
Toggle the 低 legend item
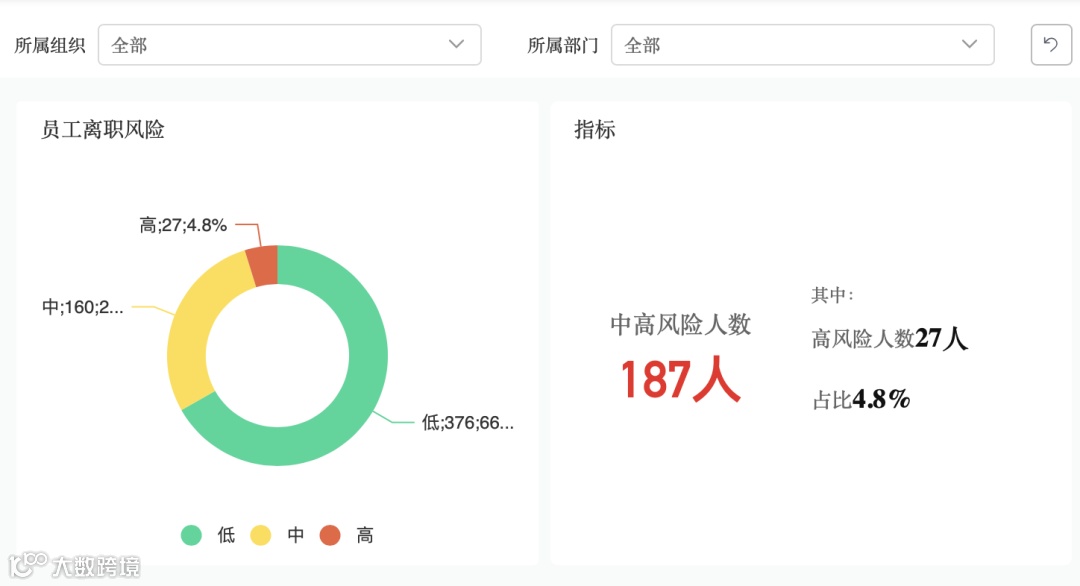(x=208, y=535)
